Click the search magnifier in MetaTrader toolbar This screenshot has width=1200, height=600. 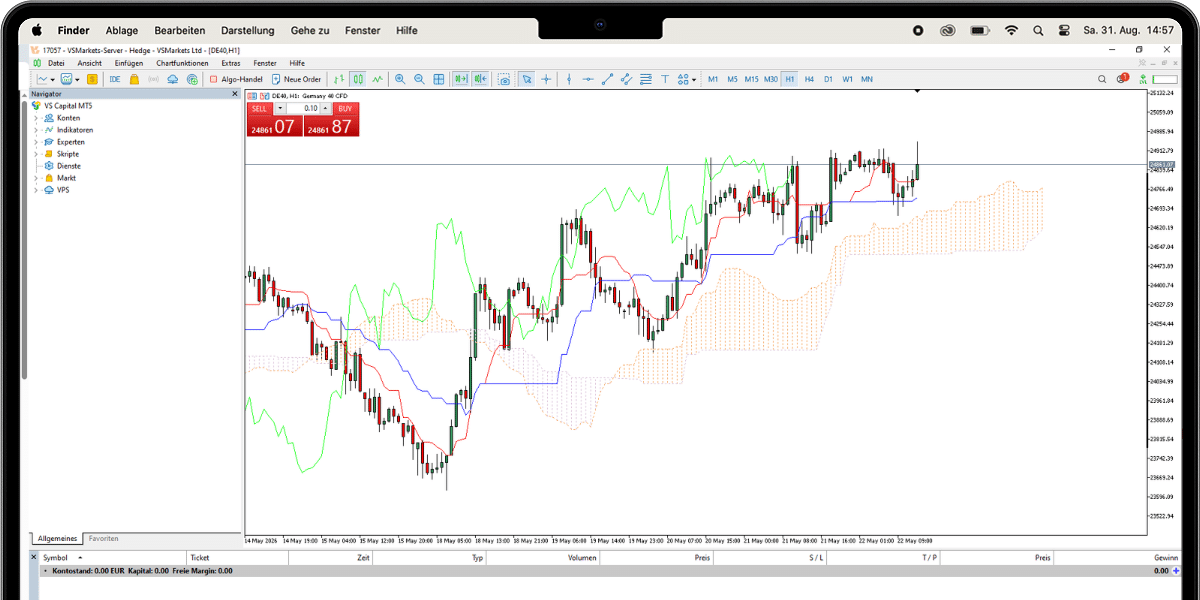[1103, 79]
